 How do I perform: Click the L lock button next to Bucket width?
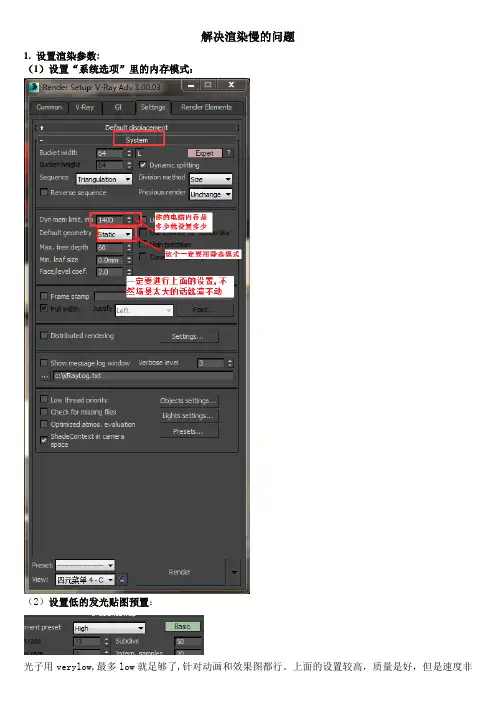pyautogui.click(x=139, y=154)
